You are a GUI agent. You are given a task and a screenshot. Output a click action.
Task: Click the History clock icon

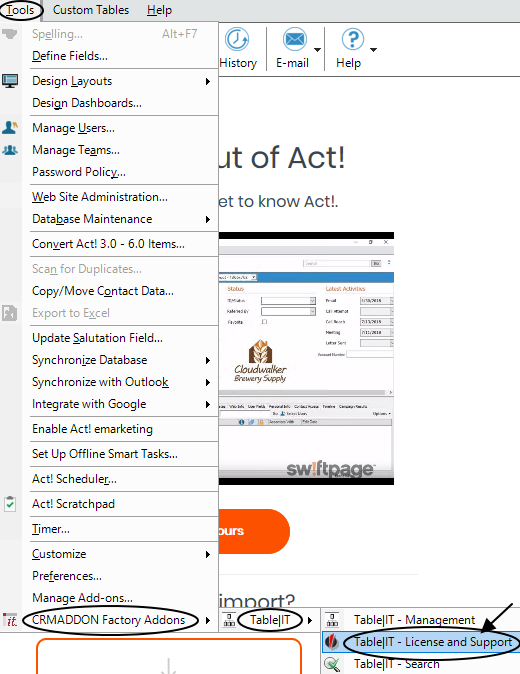click(x=237, y=40)
